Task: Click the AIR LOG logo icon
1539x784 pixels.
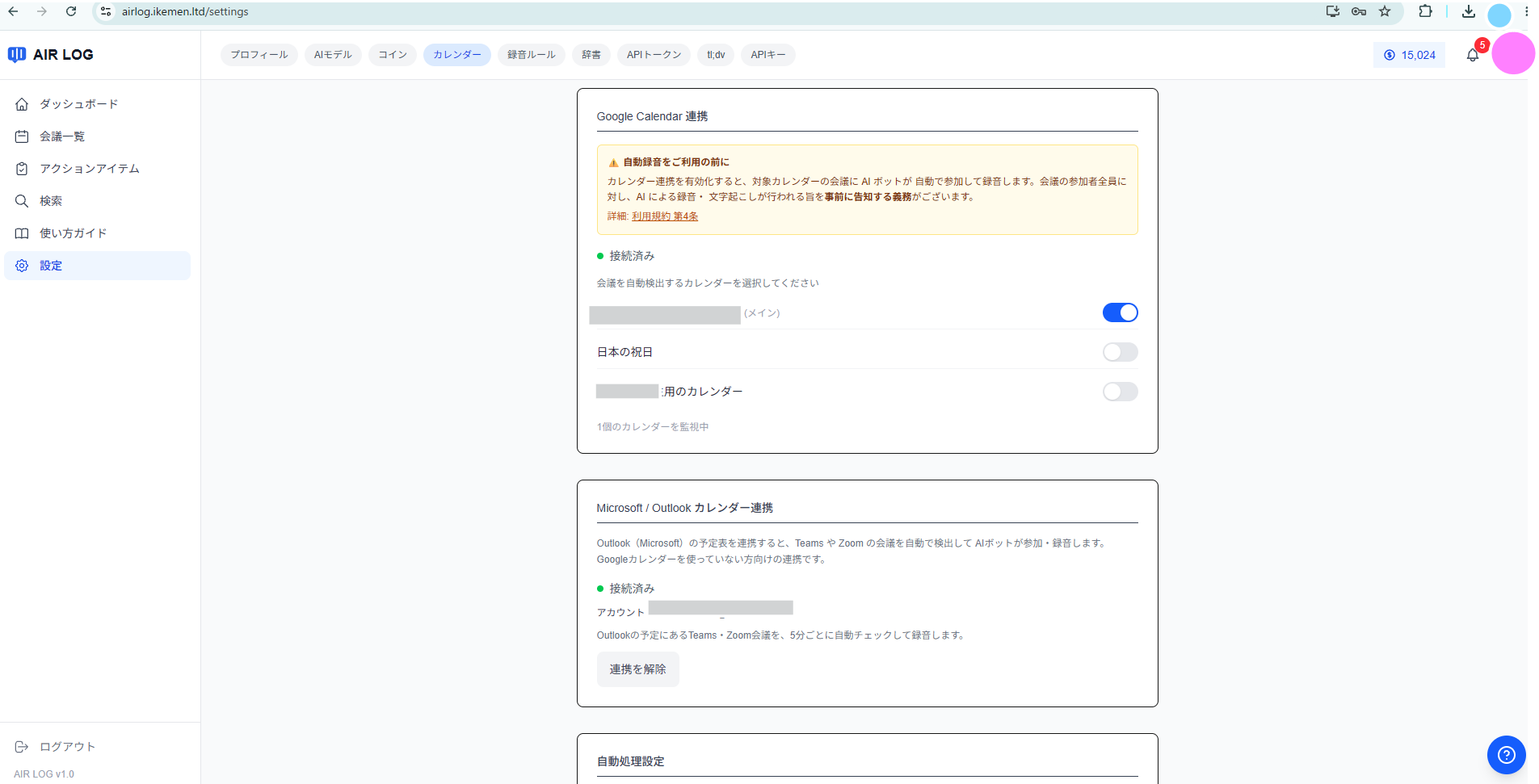Action: [17, 54]
